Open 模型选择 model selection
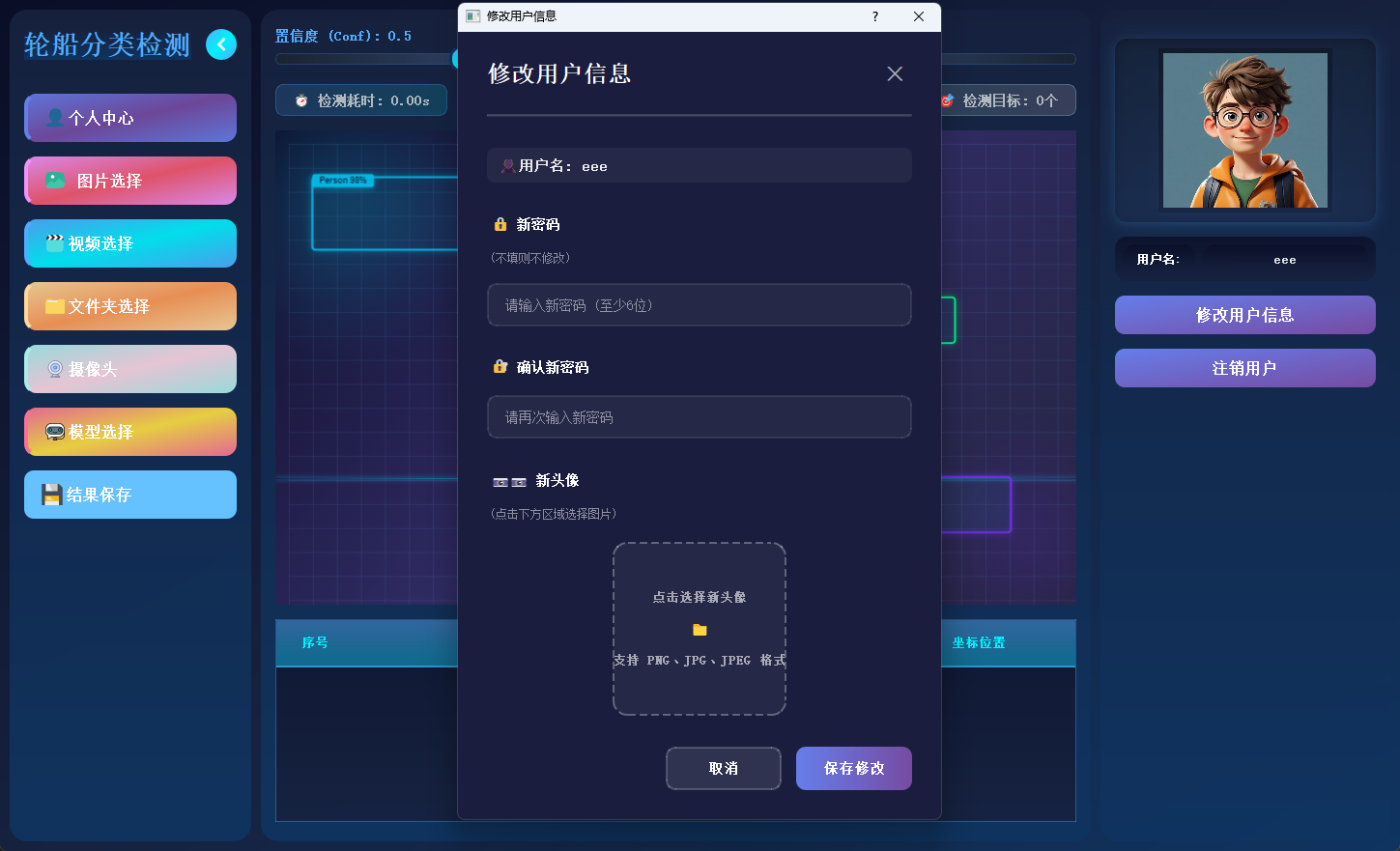The image size is (1400, 851). click(130, 432)
